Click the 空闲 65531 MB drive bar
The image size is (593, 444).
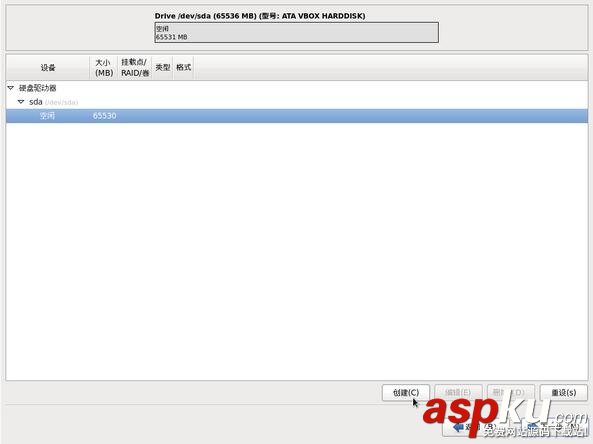coord(296,33)
